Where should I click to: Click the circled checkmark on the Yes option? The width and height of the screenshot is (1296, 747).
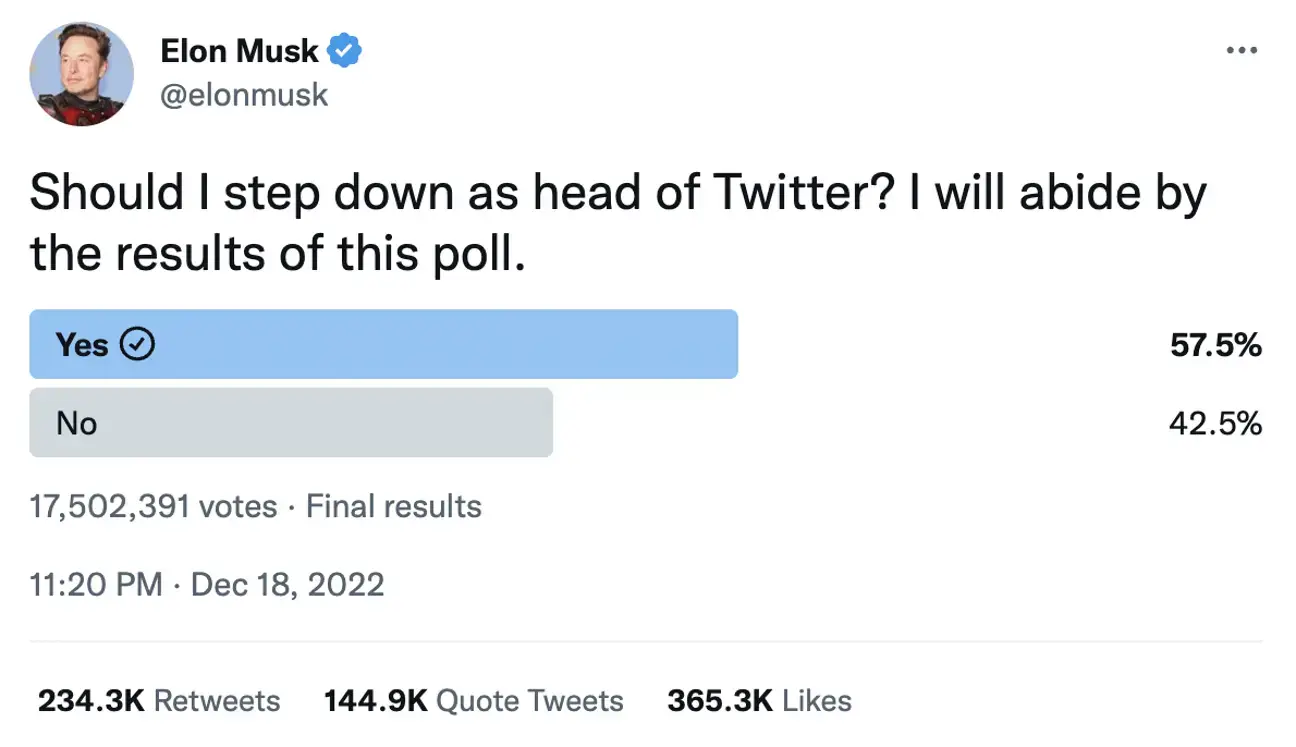click(139, 344)
